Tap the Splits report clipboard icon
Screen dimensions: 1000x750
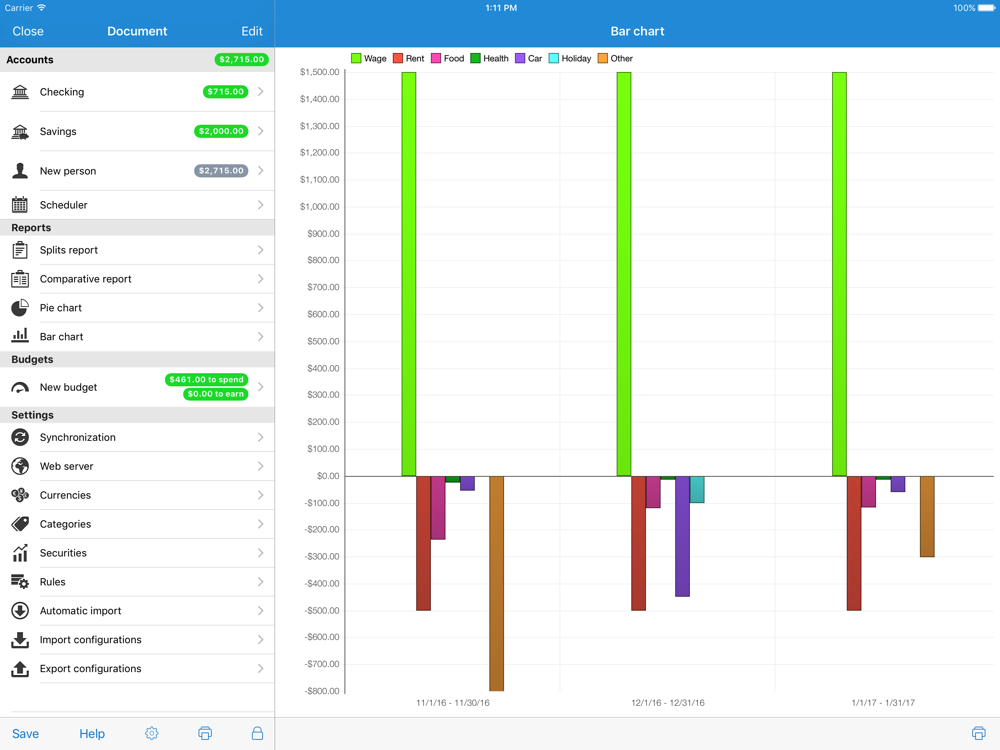20,250
